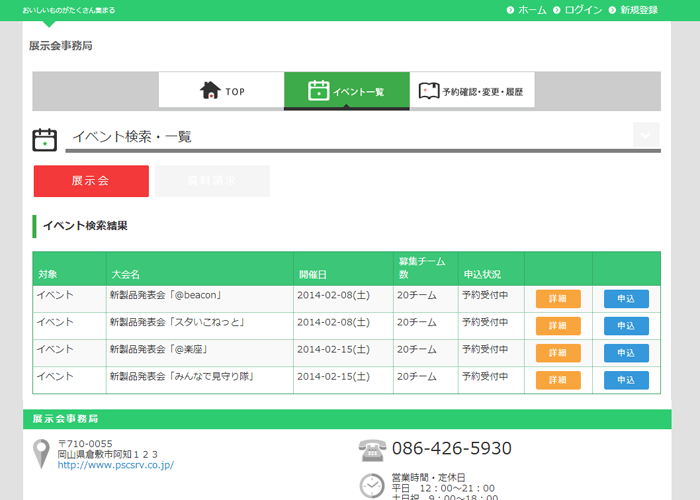Click the telephone icon next to the phone number

click(372, 450)
